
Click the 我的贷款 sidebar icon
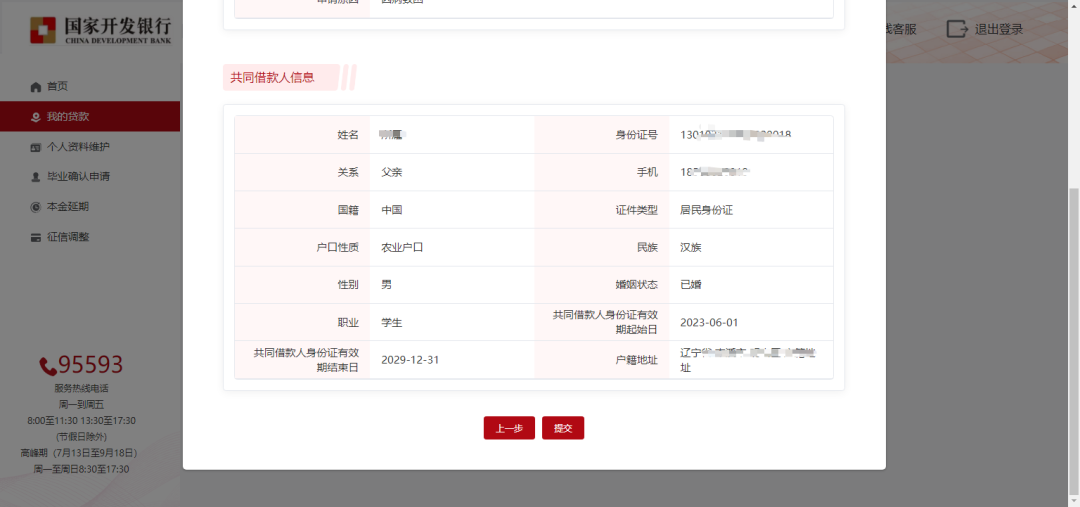click(36, 117)
